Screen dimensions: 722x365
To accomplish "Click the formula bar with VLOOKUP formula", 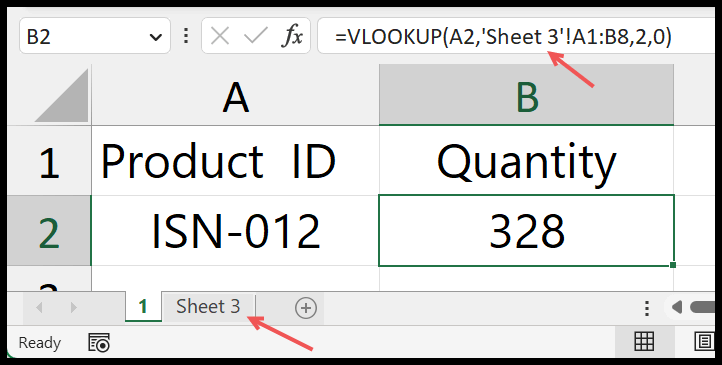I will coord(516,36).
